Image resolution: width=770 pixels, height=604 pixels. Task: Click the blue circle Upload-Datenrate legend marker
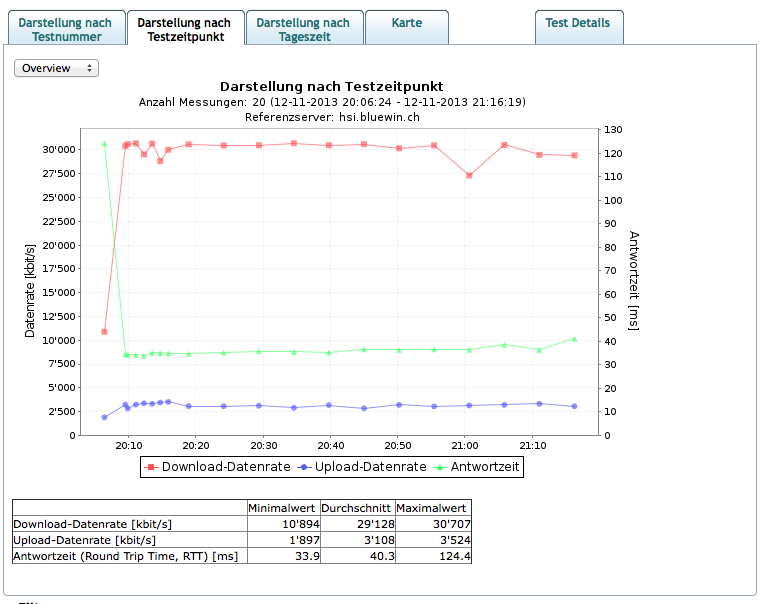coord(307,466)
